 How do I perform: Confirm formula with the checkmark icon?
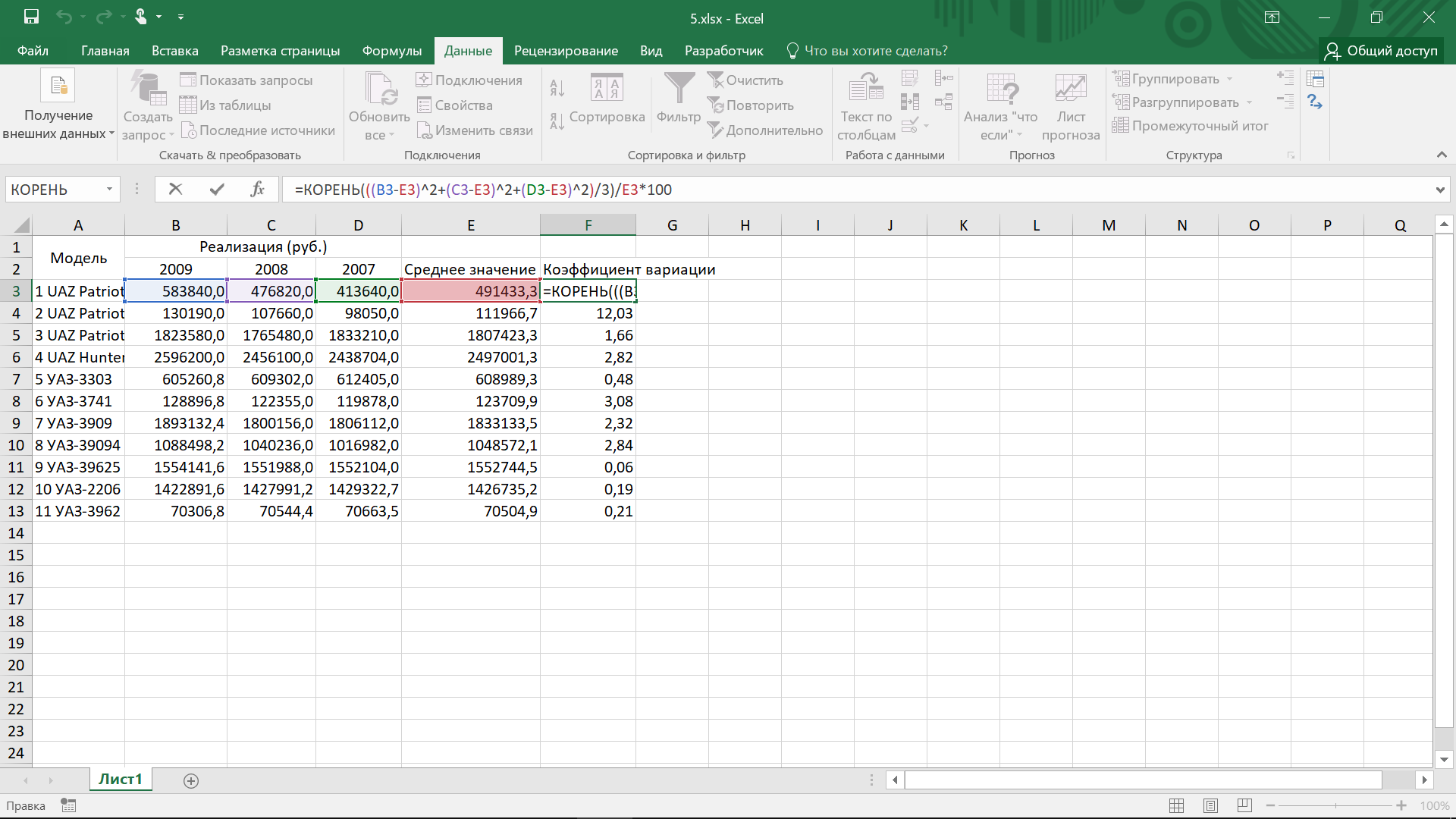pyautogui.click(x=217, y=190)
